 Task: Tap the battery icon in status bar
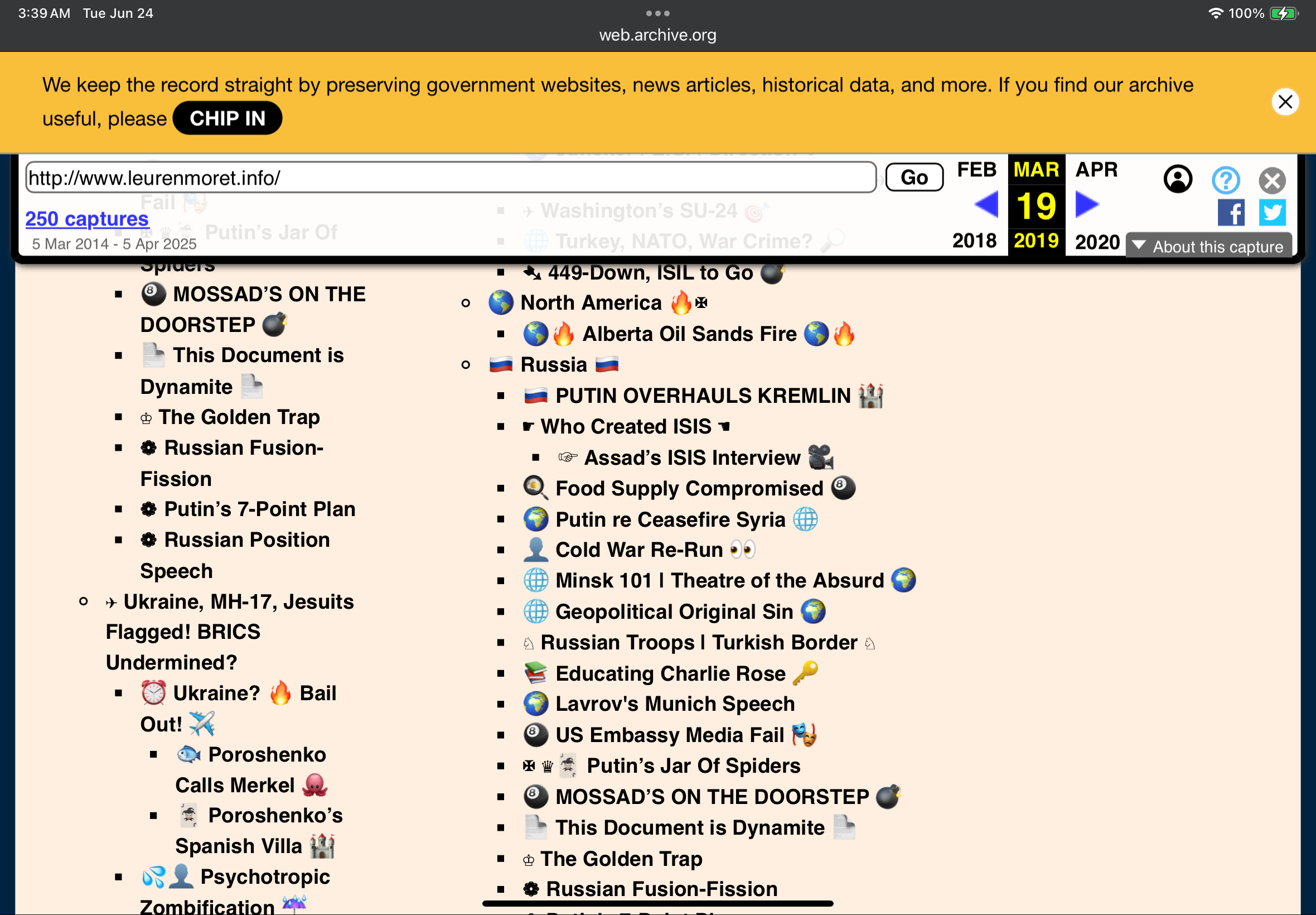1284,13
